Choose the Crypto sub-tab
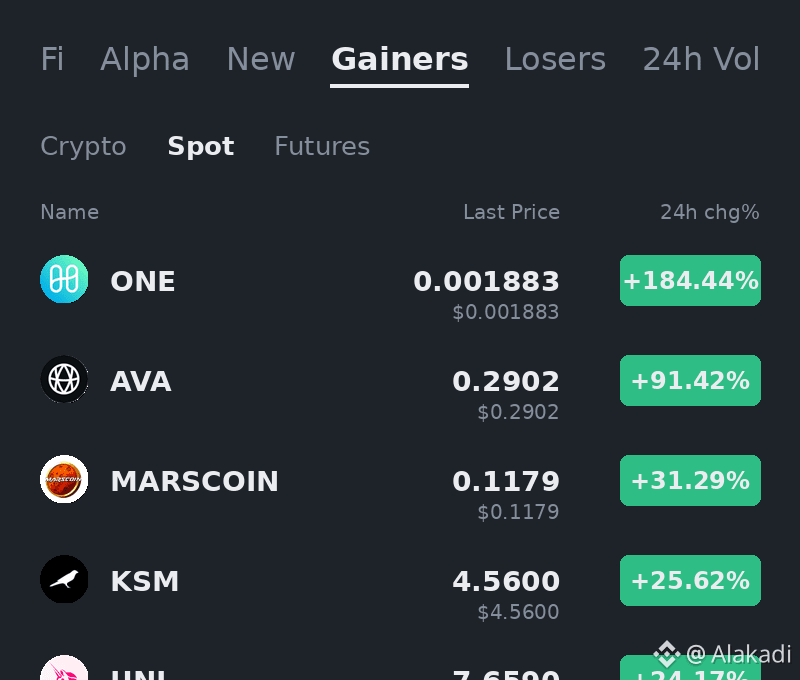800x680 pixels. pos(83,146)
